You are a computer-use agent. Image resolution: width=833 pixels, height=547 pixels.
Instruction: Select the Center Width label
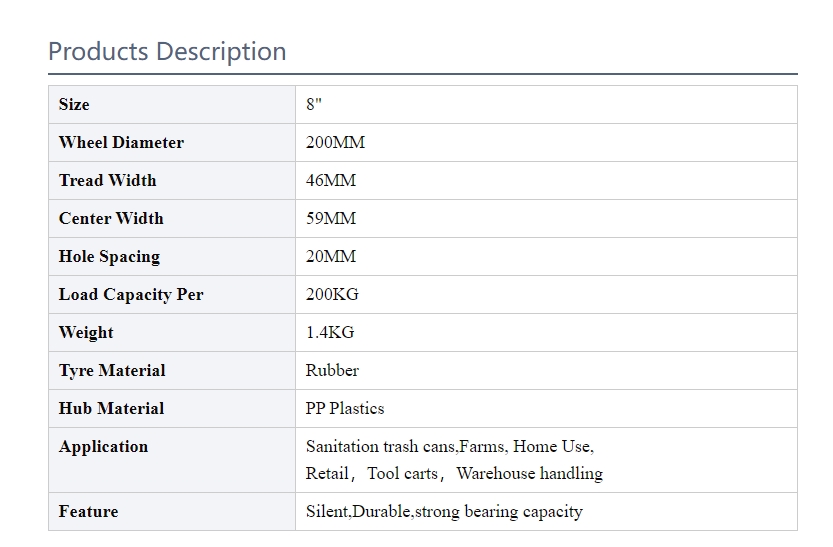pyautogui.click(x=111, y=218)
